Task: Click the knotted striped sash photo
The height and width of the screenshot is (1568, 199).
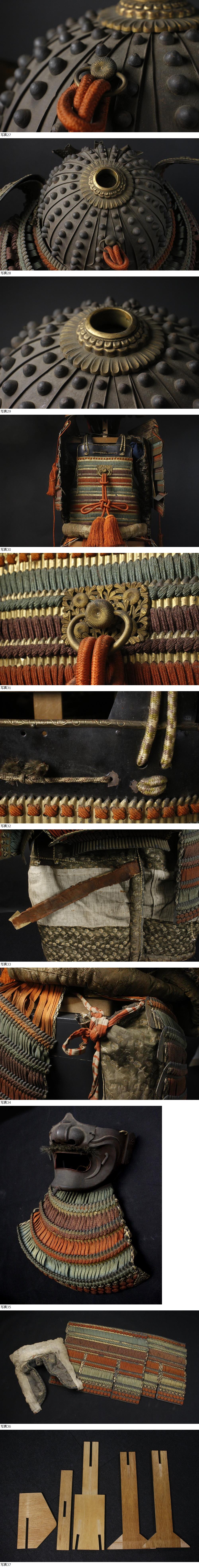Action: [x=99, y=1034]
